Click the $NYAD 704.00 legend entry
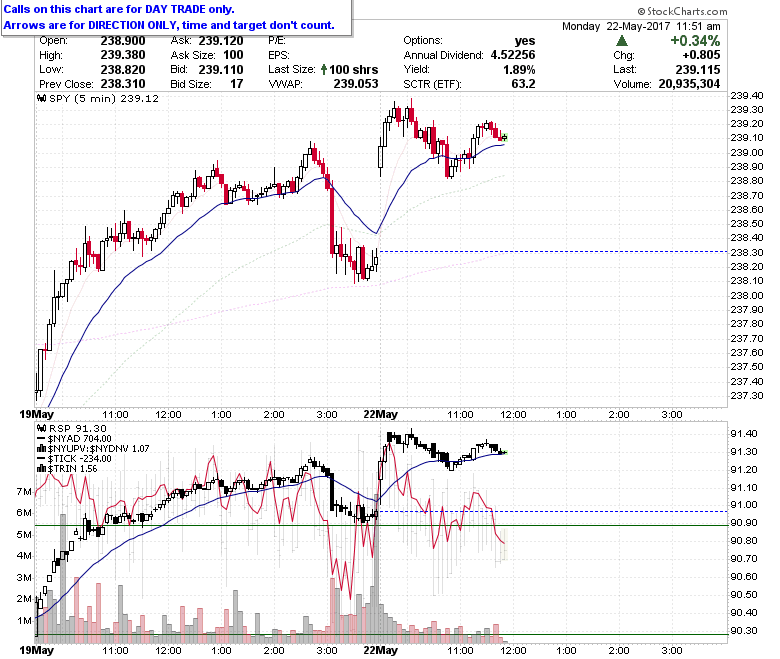Viewport: 780px width, 659px height. 80,439
